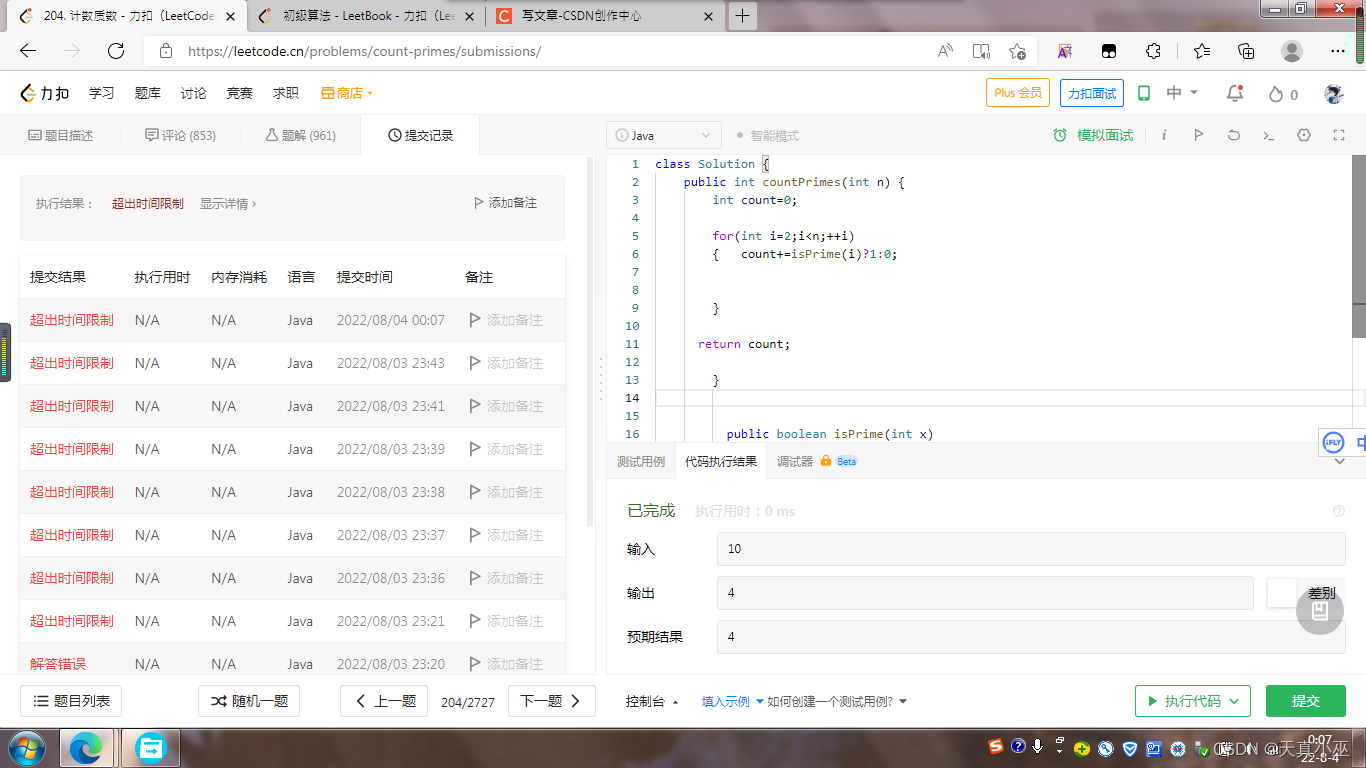This screenshot has width=1366, height=768.
Task: Click the flag icon in the editor toolbar
Action: pos(1198,135)
